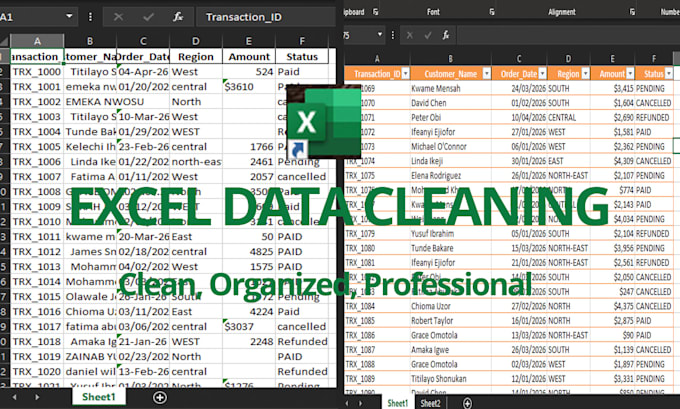
Task: Open the Font group dialog launcher
Action: coord(492,12)
